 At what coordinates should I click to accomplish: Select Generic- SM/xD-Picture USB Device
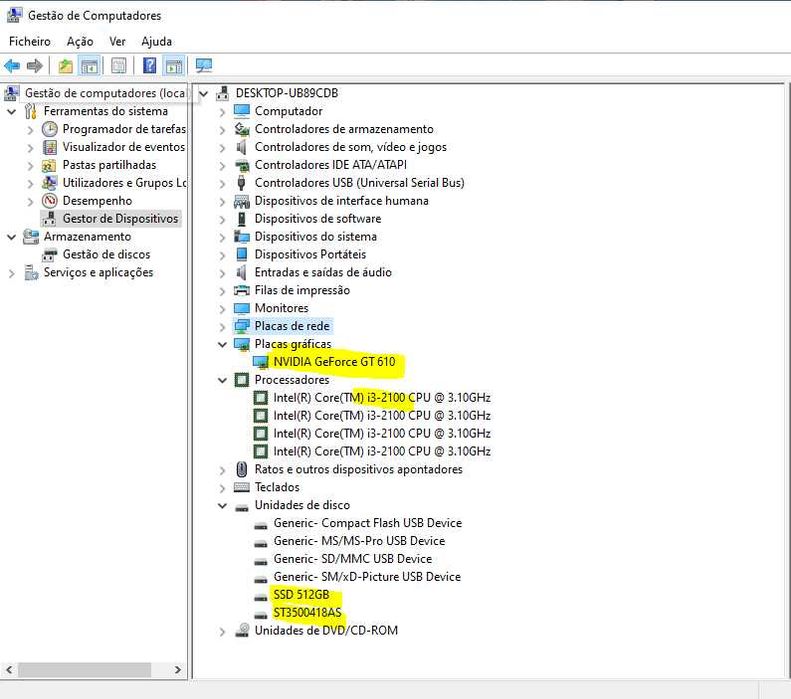367,576
